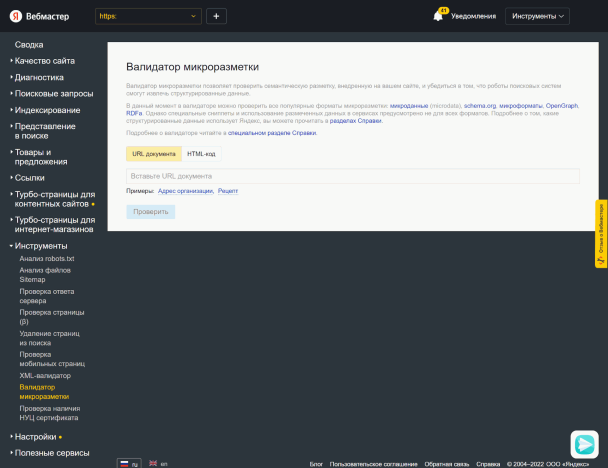Switch language to Russian flag
This screenshot has height=468, width=608.
click(x=129, y=464)
